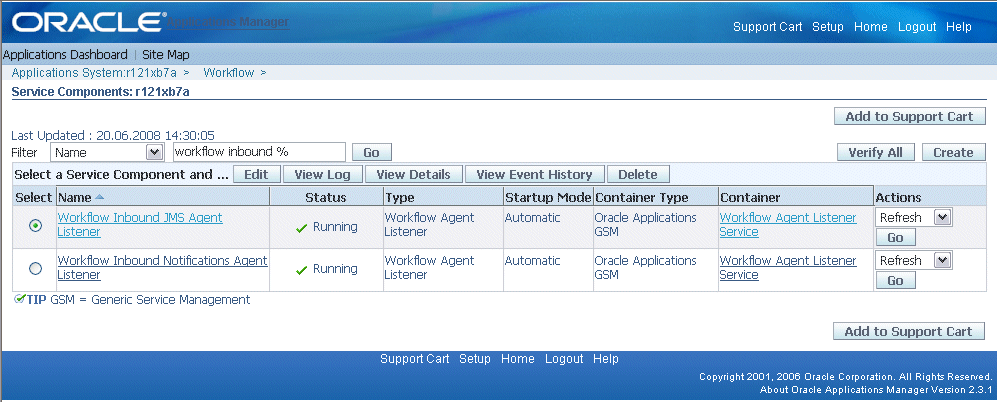Click Last Updated timestamp text
This screenshot has height=402, width=997.
click(x=113, y=135)
